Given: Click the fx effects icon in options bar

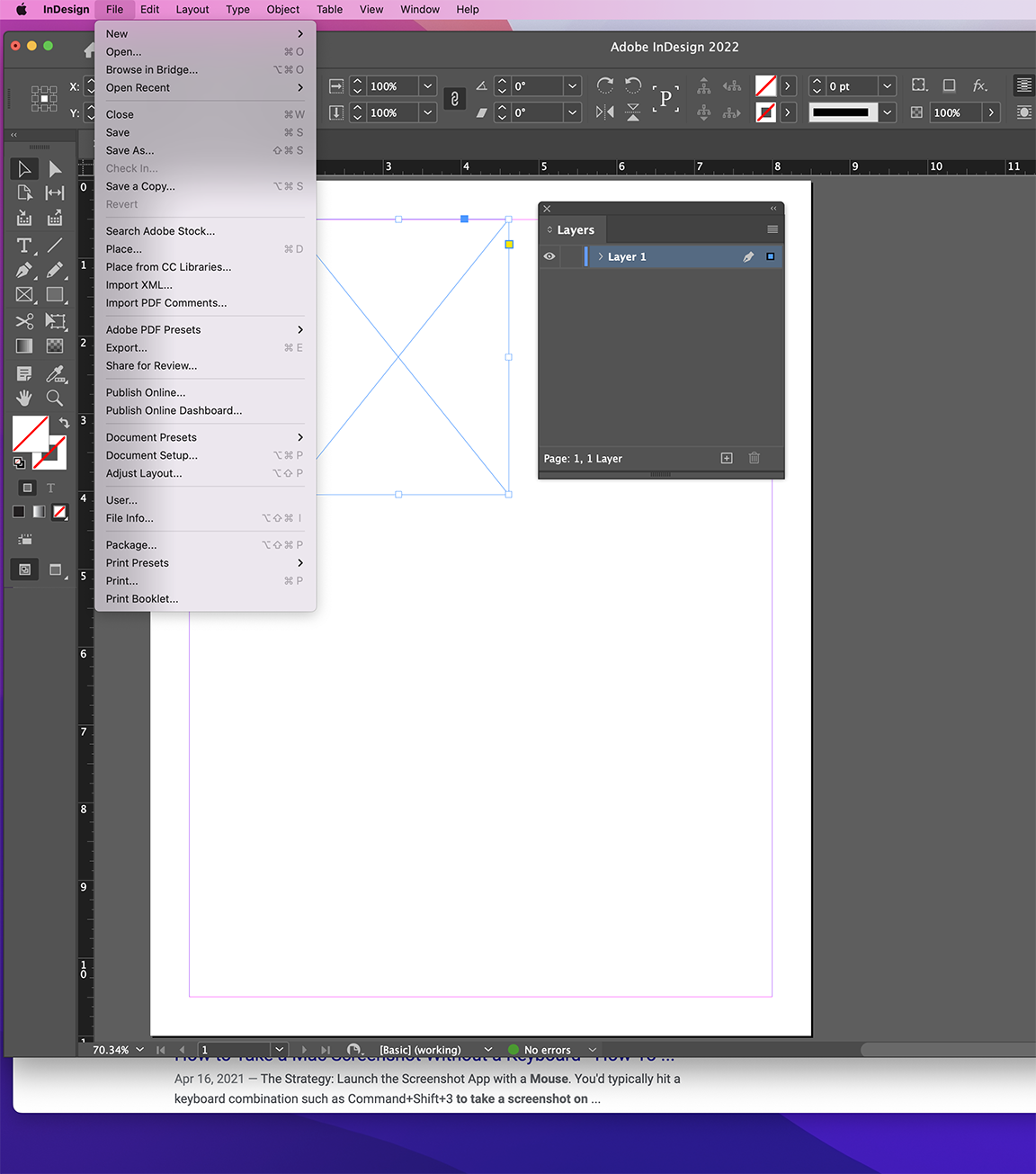Looking at the screenshot, I should click(x=980, y=85).
